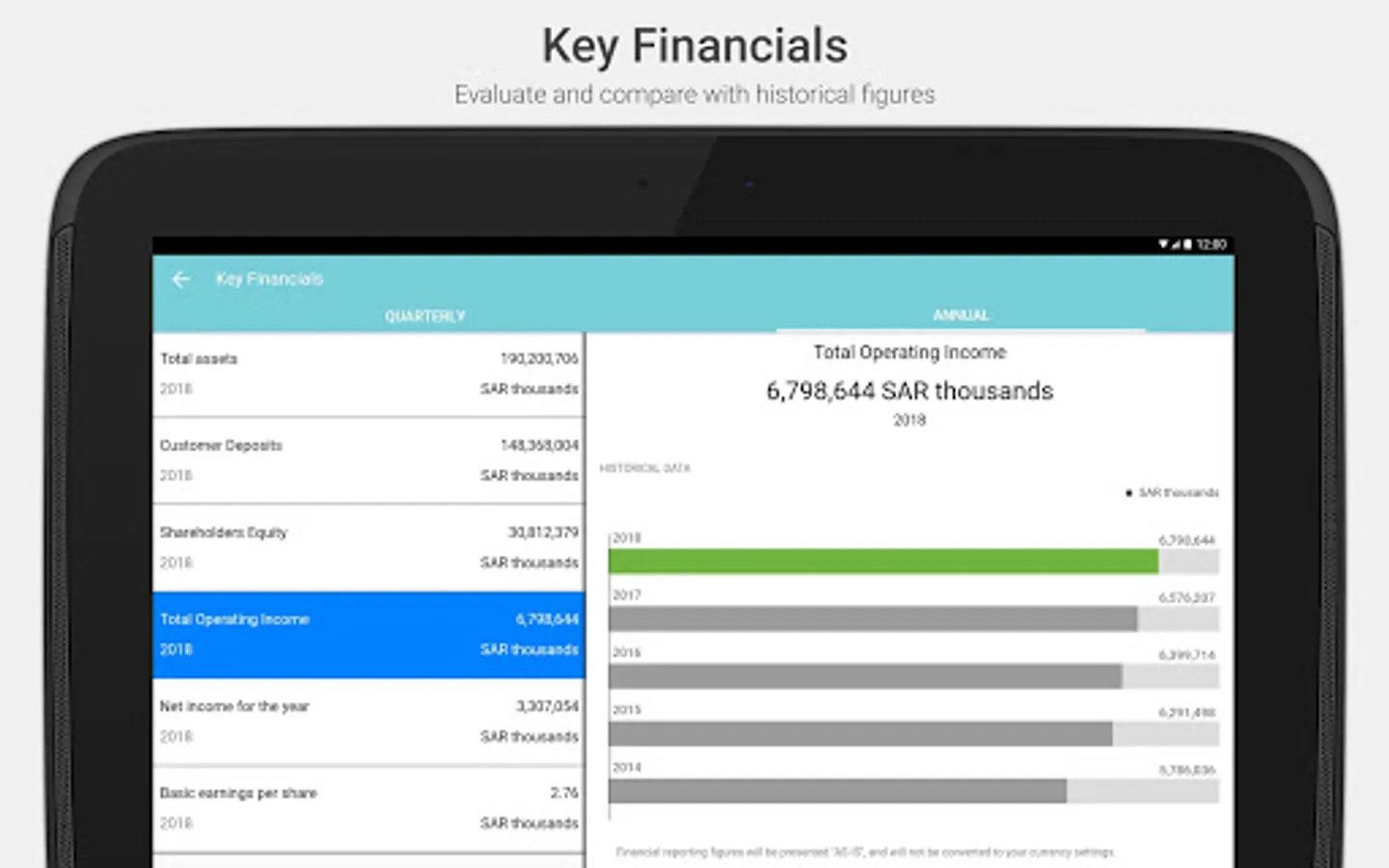Click the 6,798,644 SAR thousands headline value
Viewport: 1389px width, 868px height.
(910, 391)
